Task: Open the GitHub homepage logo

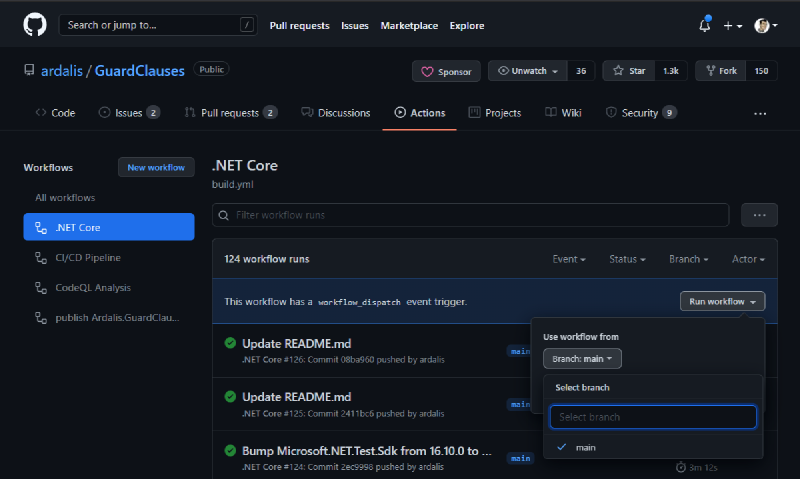Action: coord(35,25)
